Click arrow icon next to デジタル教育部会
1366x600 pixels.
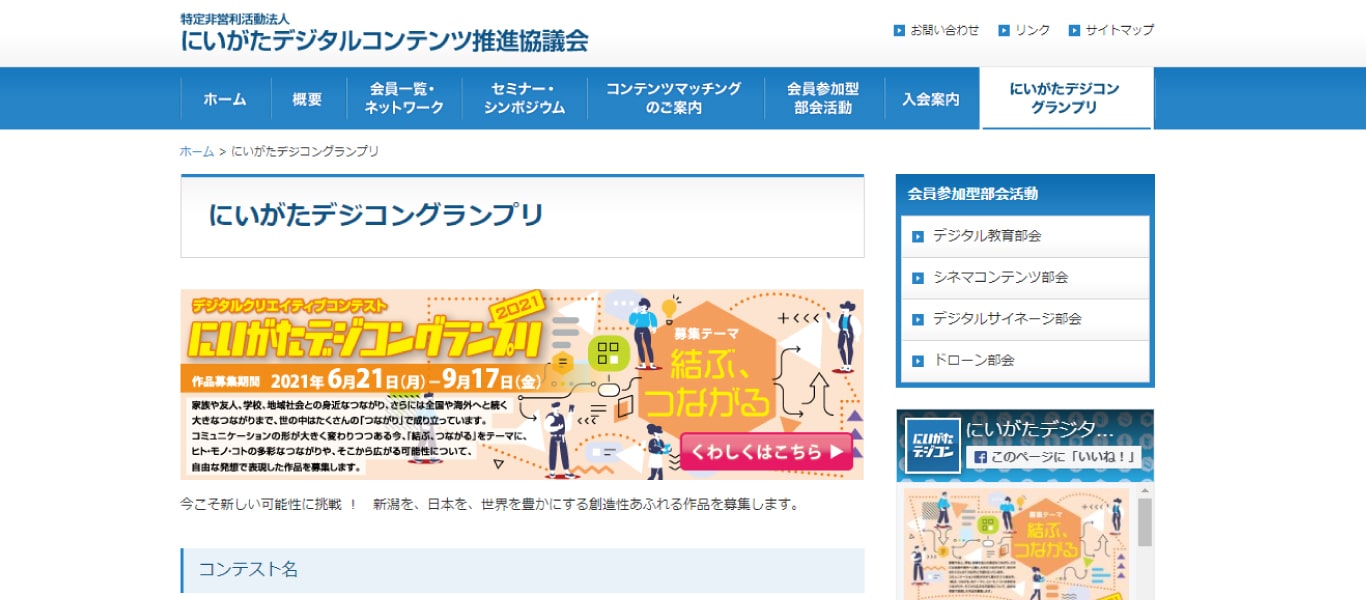[x=918, y=237]
